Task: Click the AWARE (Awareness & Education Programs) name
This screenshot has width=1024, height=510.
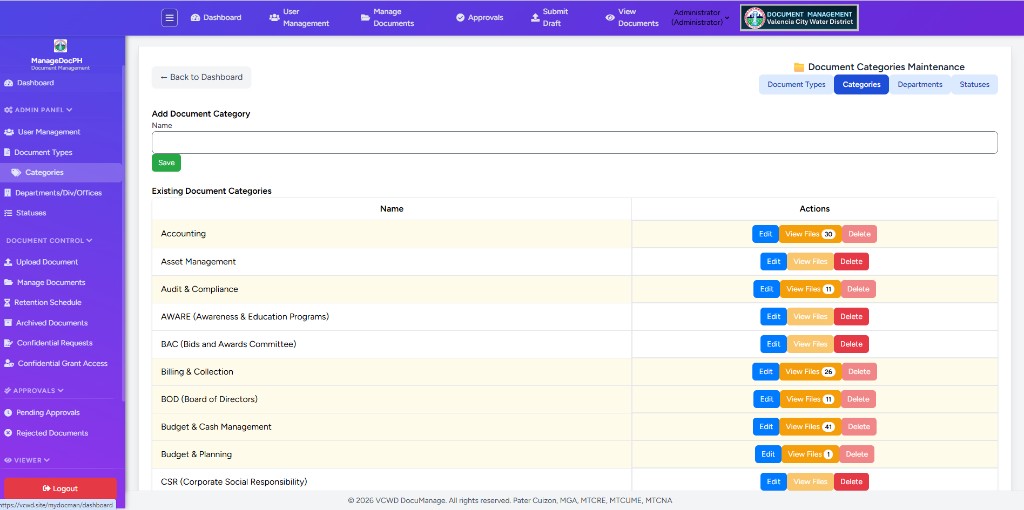Action: point(245,317)
